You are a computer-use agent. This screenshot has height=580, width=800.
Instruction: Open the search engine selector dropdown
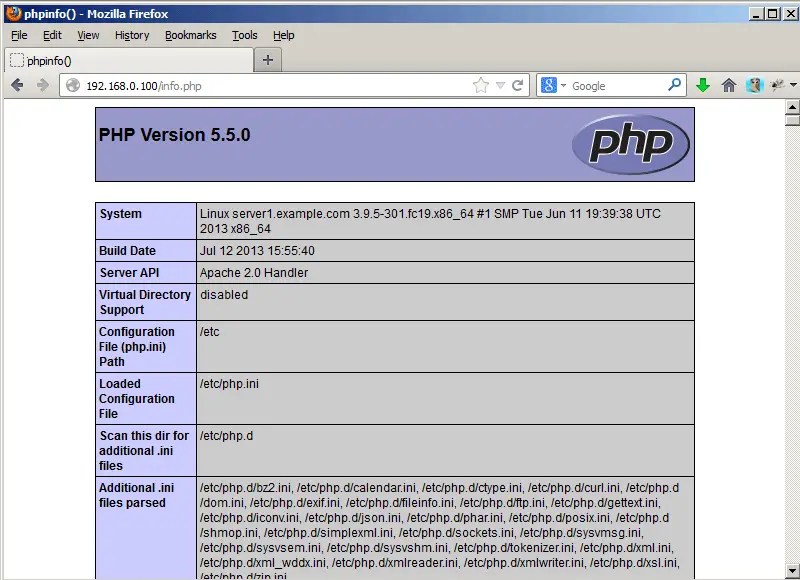(x=563, y=85)
